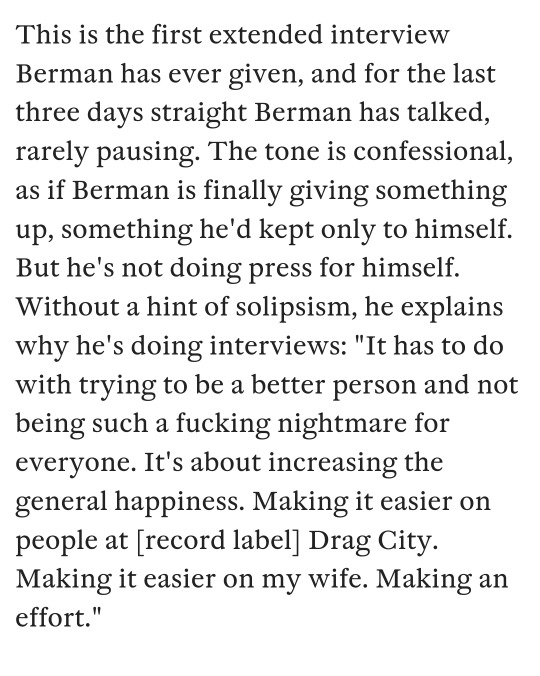
Task: Click the final word "effort."
Action: click(58, 617)
